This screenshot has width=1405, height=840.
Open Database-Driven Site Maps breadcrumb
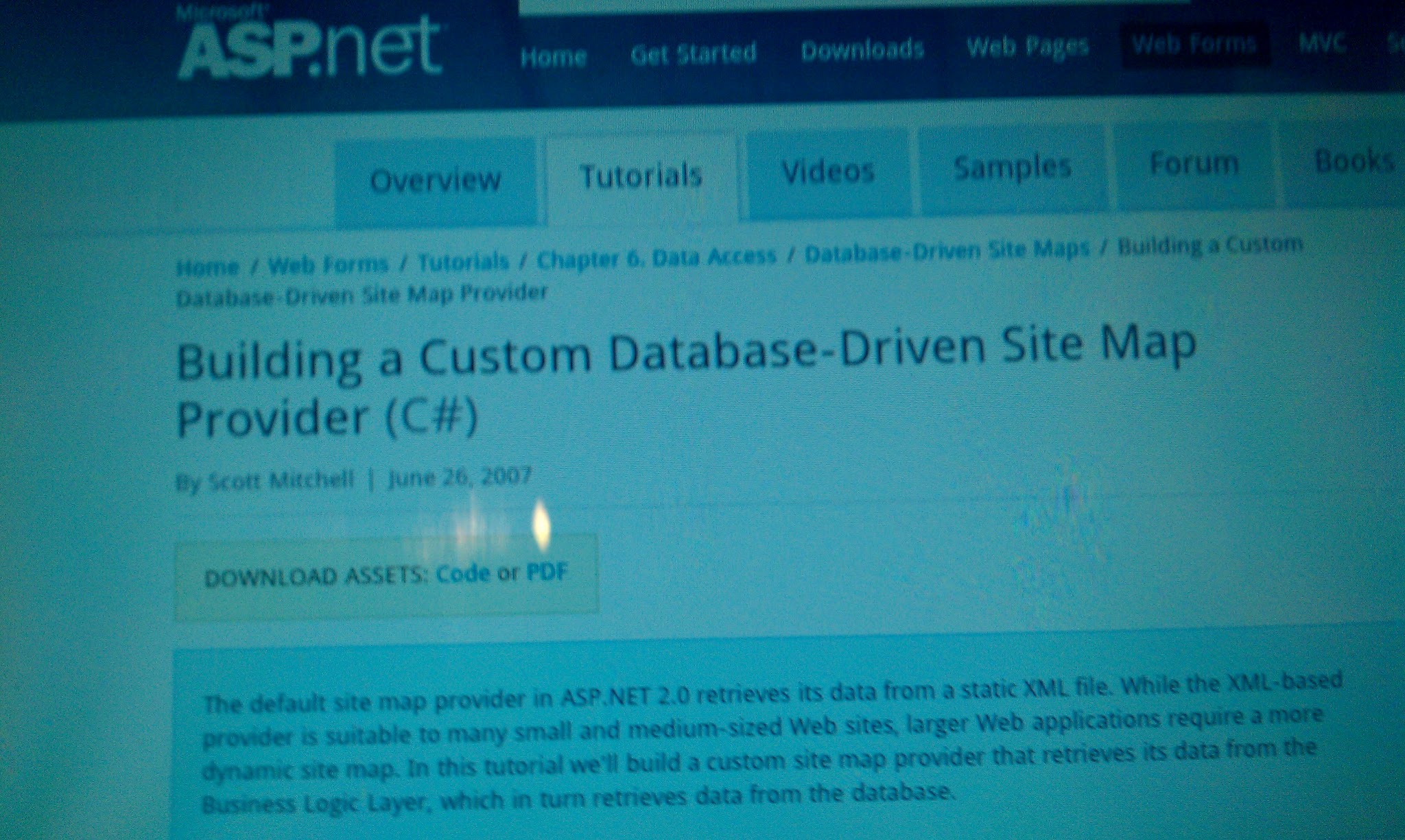pyautogui.click(x=946, y=251)
